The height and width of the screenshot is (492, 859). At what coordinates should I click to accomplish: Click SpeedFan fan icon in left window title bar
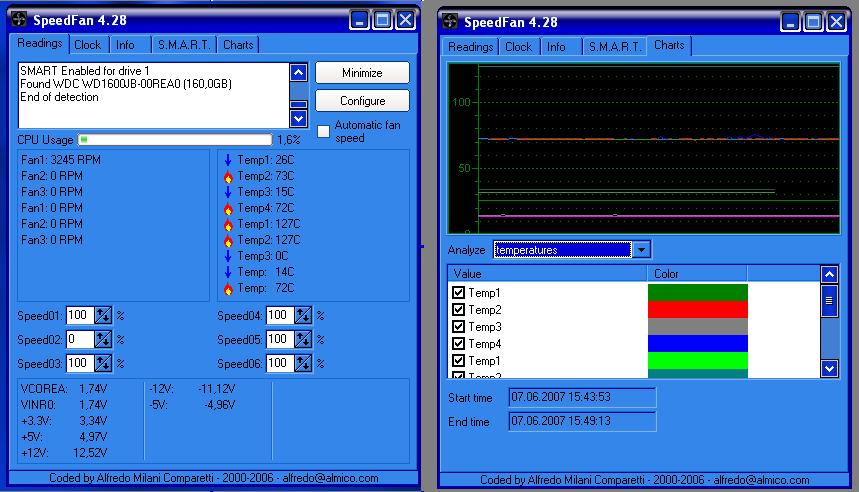[19, 20]
